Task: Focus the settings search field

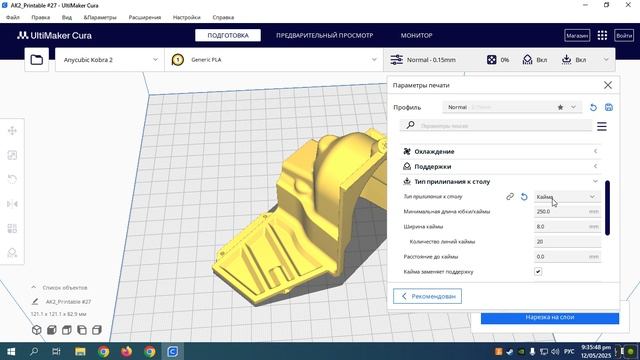Action: (496, 126)
